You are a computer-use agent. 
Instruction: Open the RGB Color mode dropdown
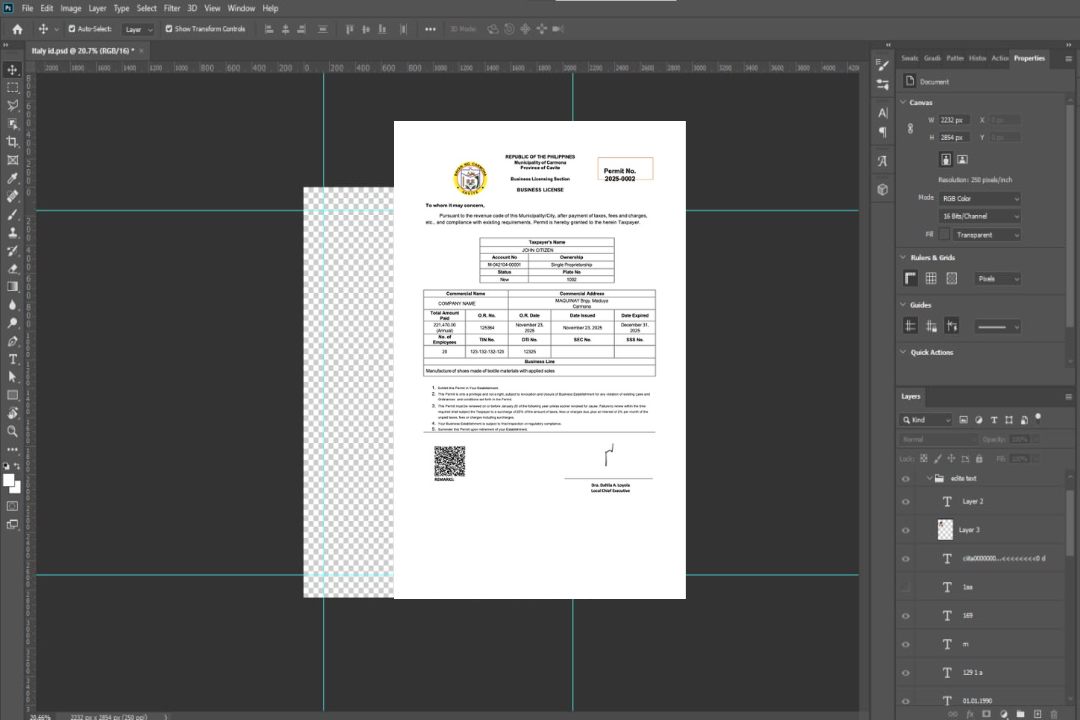[980, 198]
